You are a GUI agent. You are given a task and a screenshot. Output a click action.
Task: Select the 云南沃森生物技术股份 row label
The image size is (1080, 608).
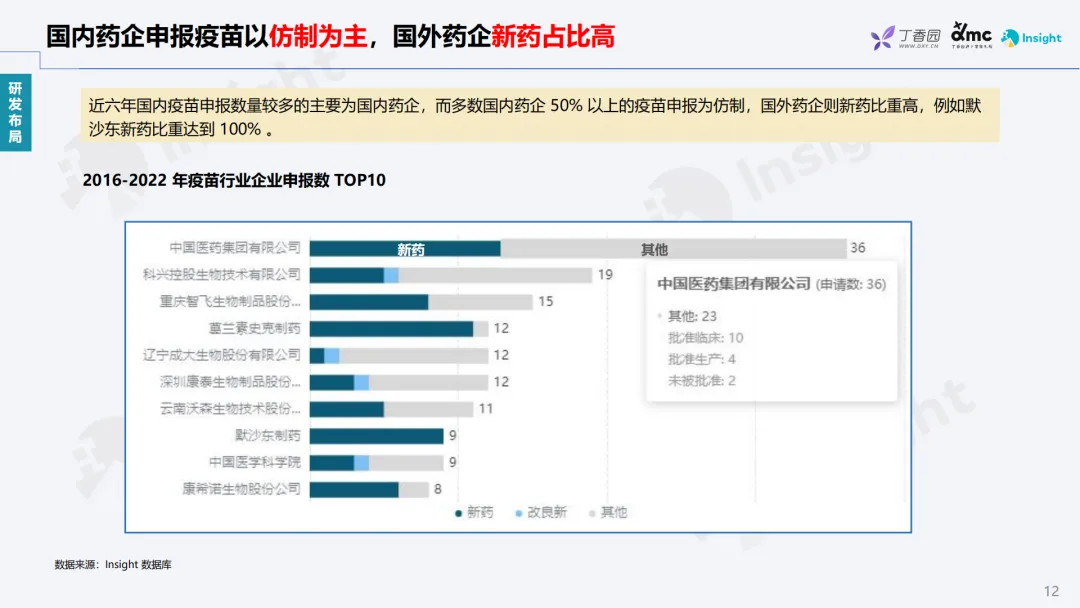(230, 408)
